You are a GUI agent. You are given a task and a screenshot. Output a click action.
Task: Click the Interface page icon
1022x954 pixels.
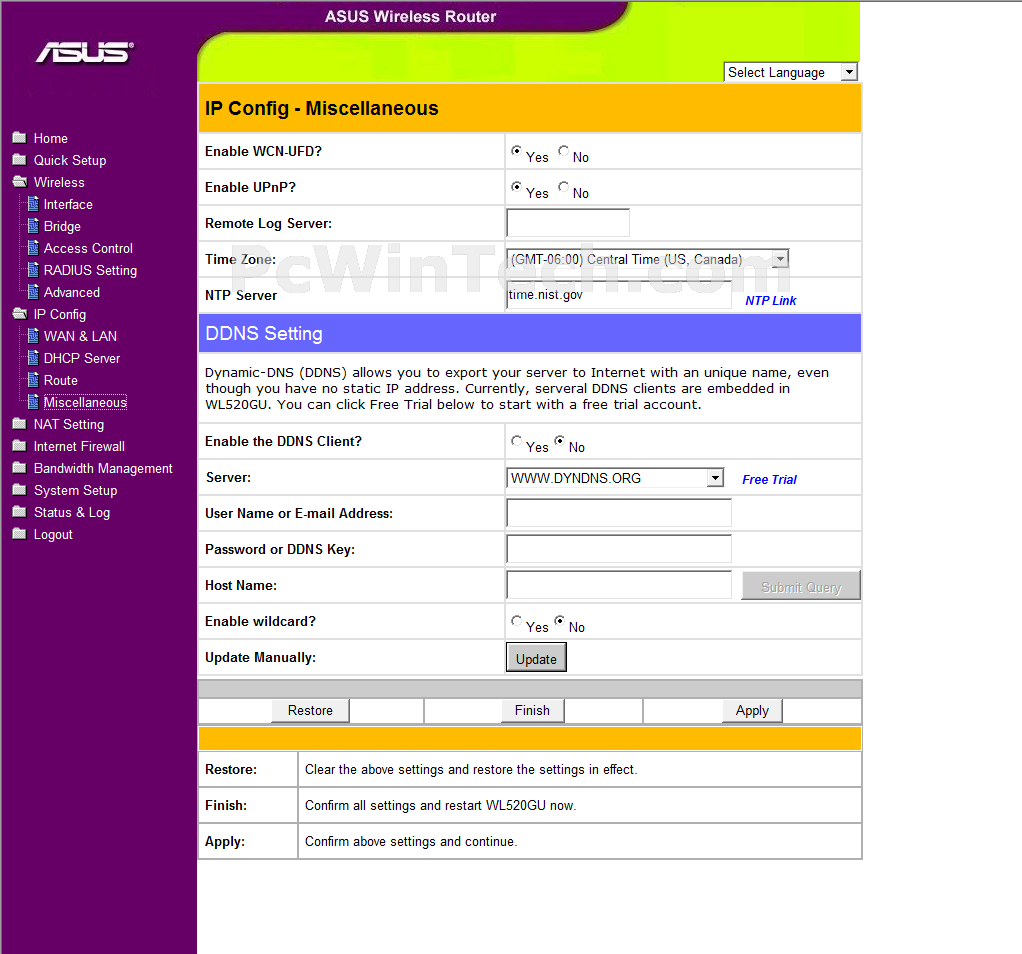coord(33,204)
